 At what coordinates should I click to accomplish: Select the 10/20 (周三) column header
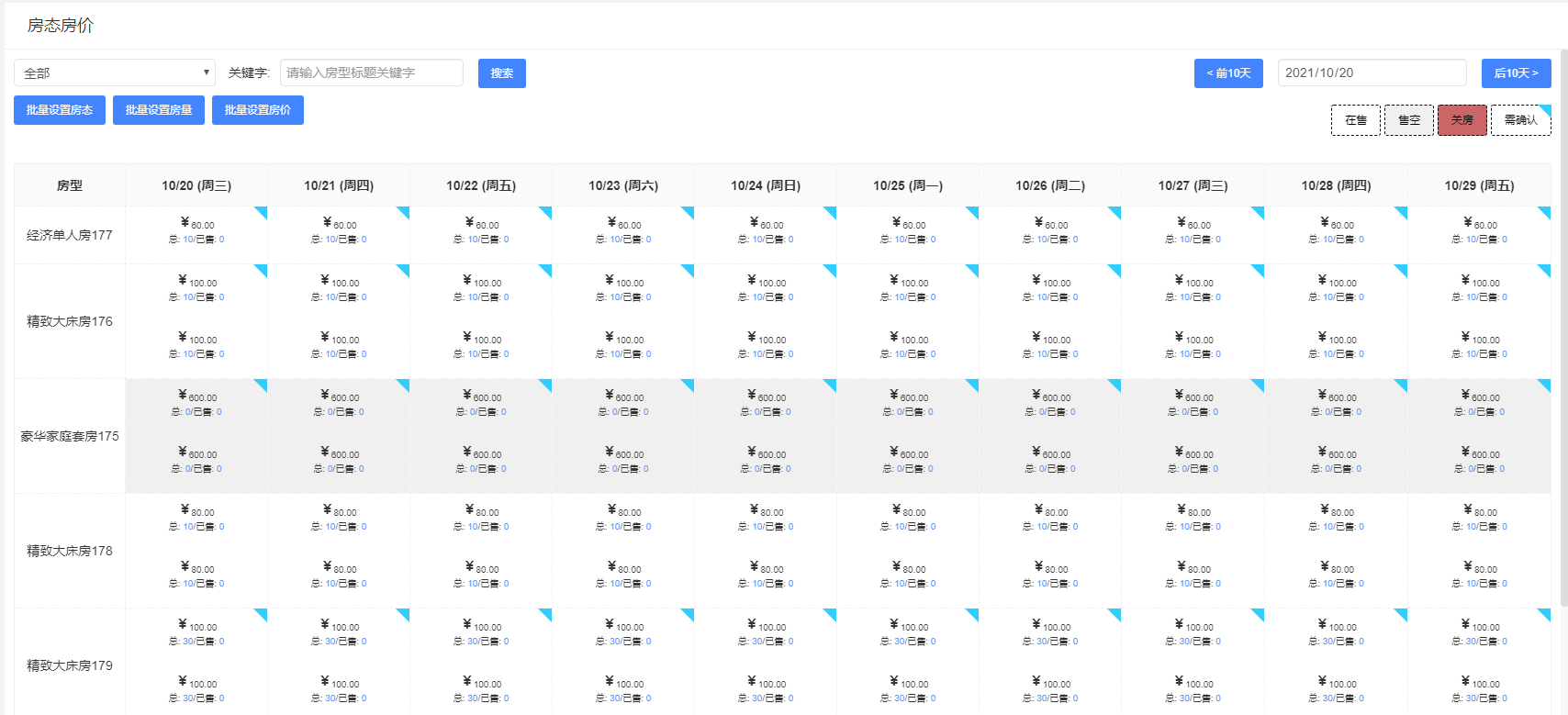196,185
